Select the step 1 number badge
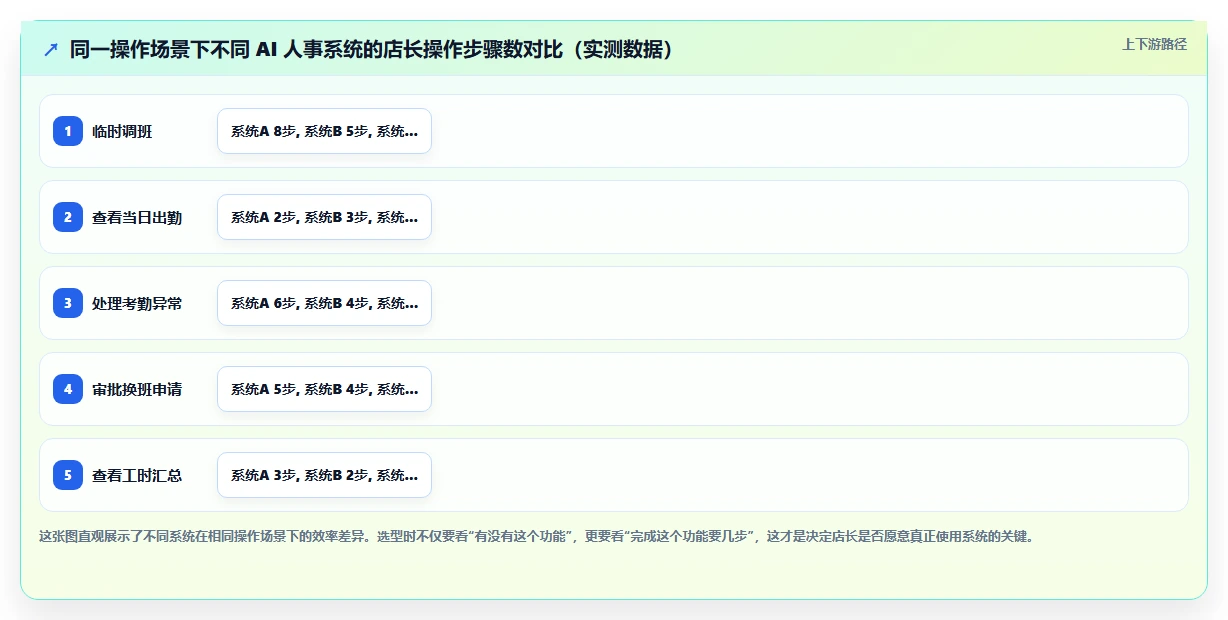The height and width of the screenshot is (620, 1228). (68, 131)
